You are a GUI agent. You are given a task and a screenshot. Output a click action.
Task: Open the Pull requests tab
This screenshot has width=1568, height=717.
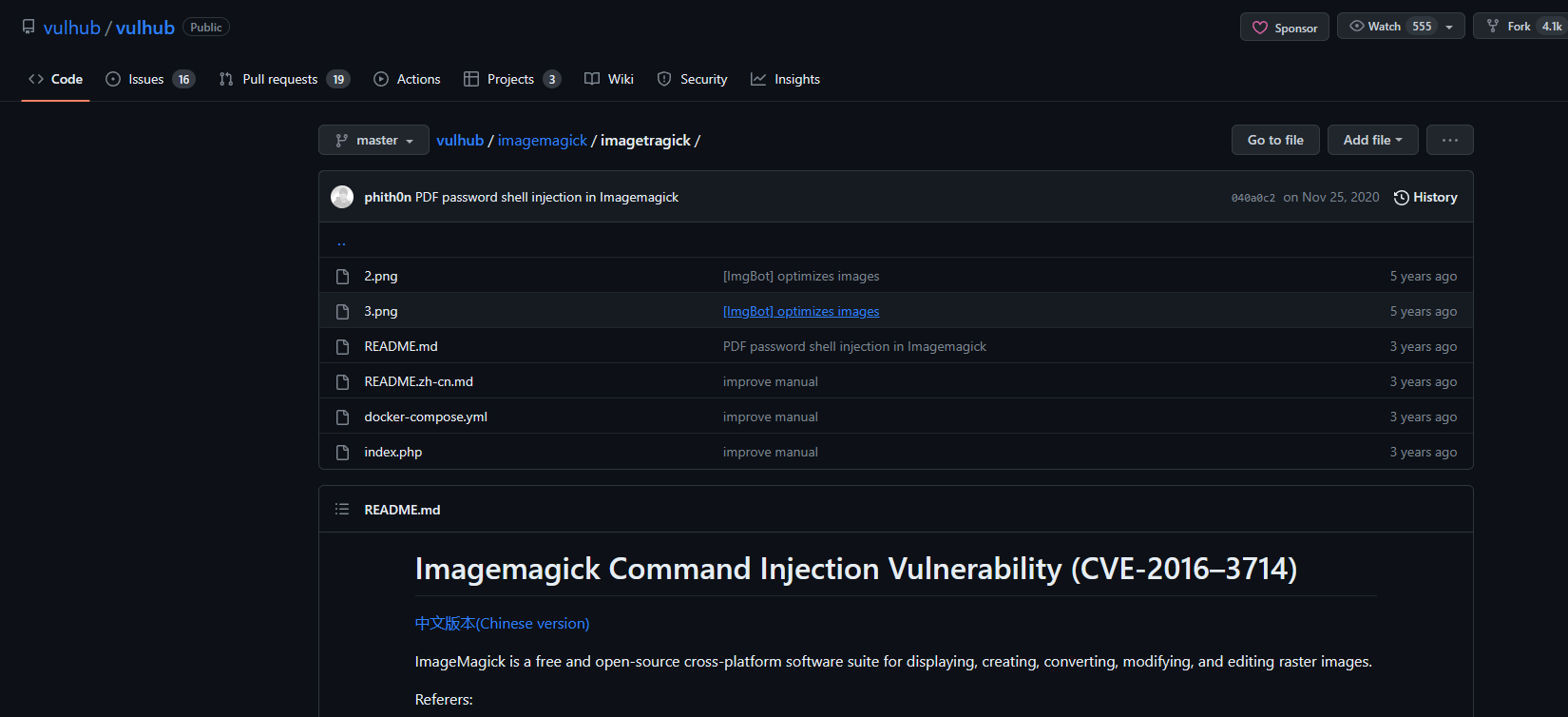pyautogui.click(x=284, y=79)
